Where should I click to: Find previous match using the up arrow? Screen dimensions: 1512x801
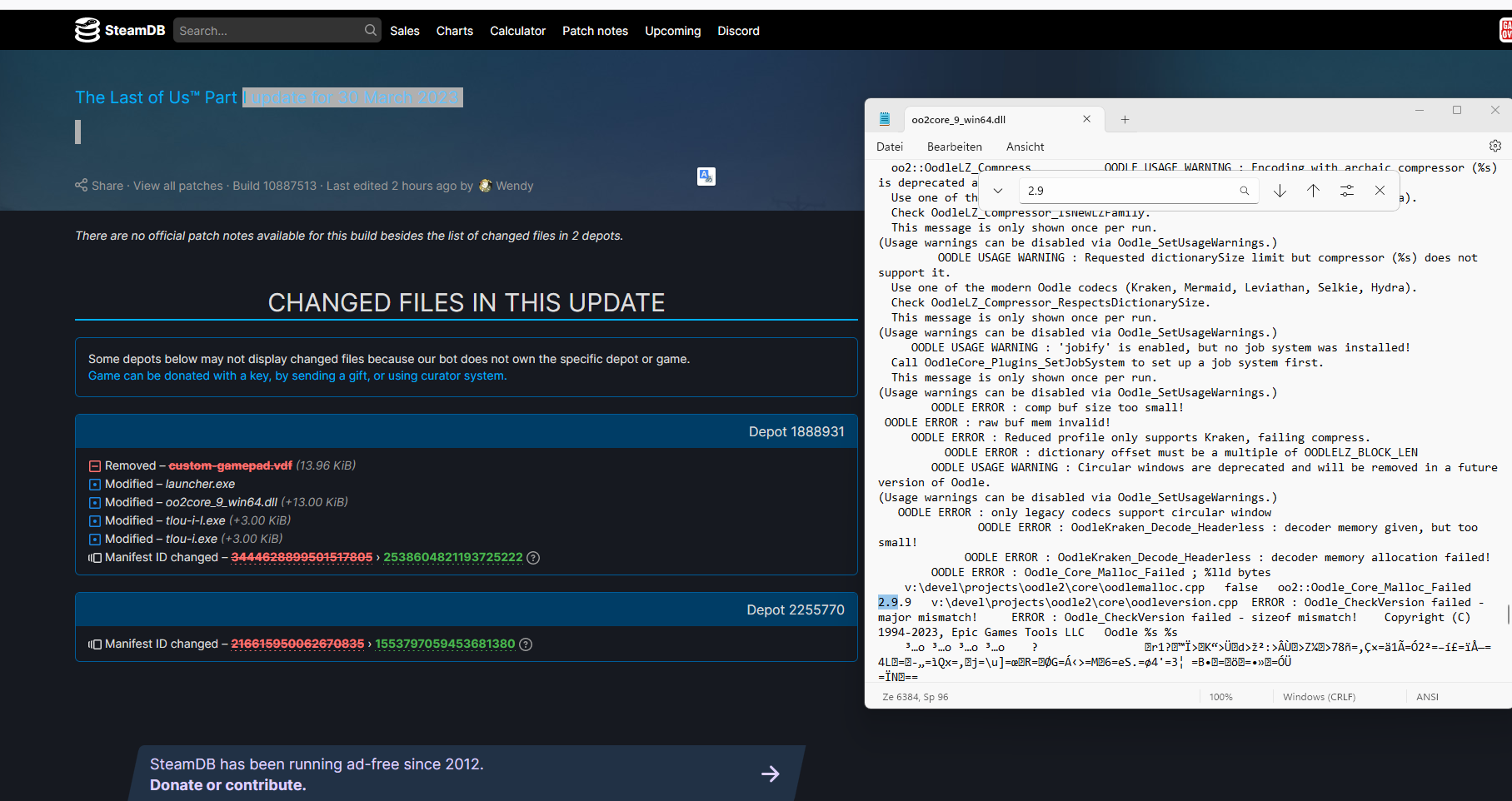point(1314,191)
